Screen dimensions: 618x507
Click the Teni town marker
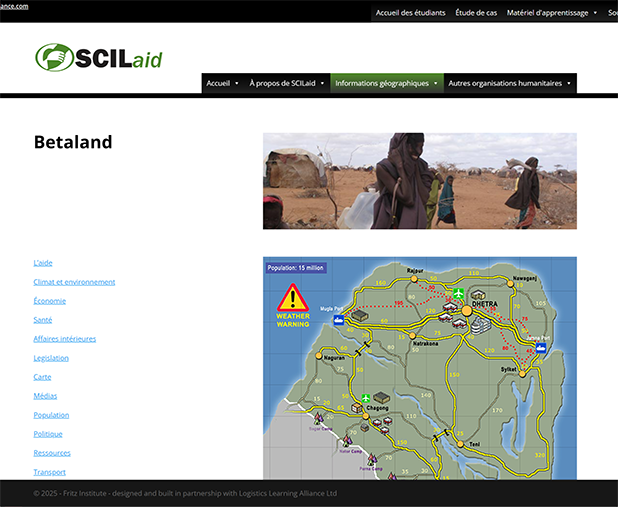(x=460, y=444)
